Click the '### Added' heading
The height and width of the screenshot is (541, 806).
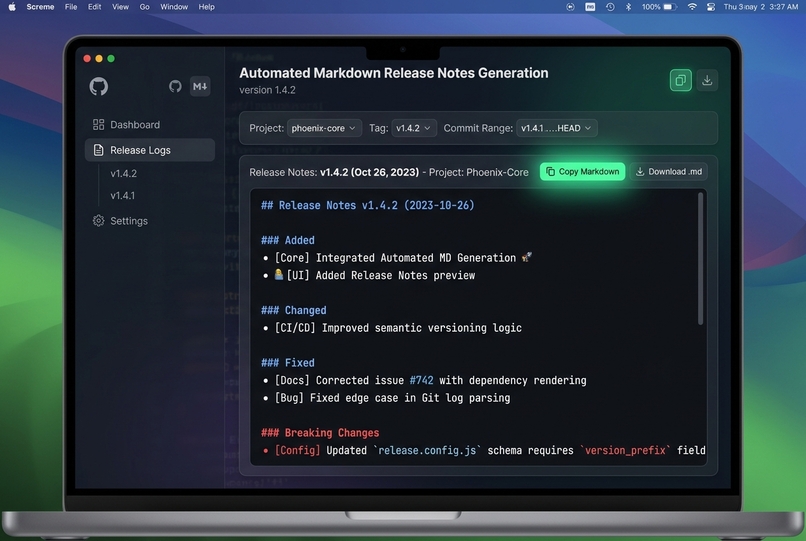(x=288, y=241)
